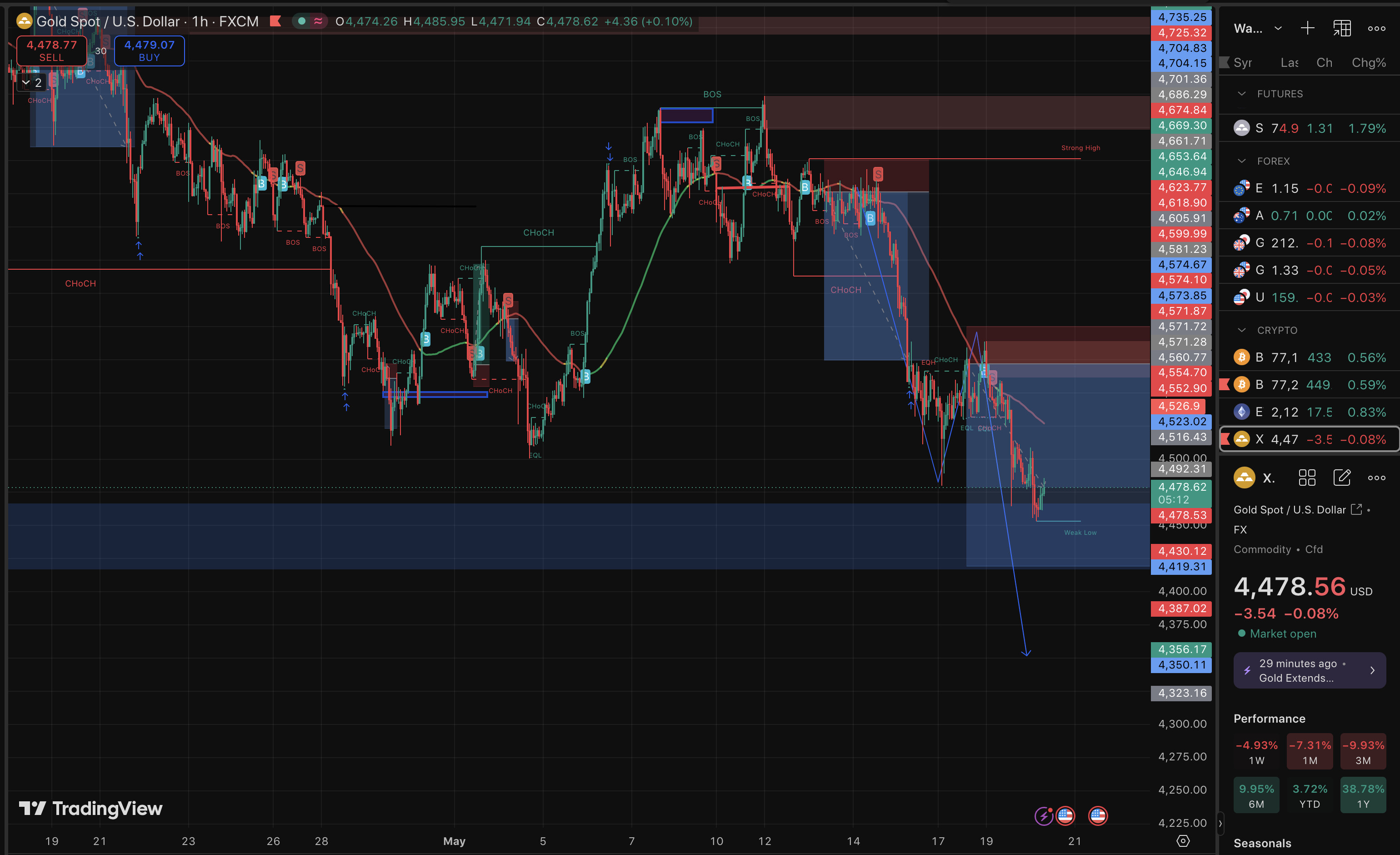The image size is (1400, 855).
Task: Click the YTD performance tile 3.72%
Action: tap(1310, 795)
